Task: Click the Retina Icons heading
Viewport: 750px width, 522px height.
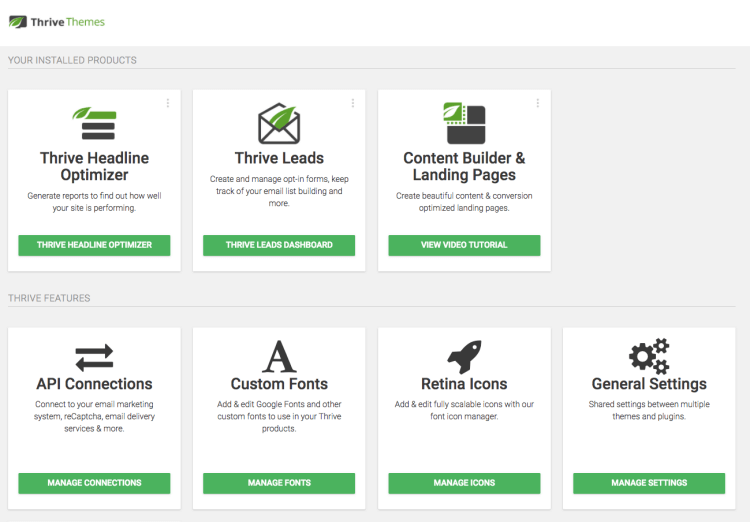Action: [x=464, y=384]
